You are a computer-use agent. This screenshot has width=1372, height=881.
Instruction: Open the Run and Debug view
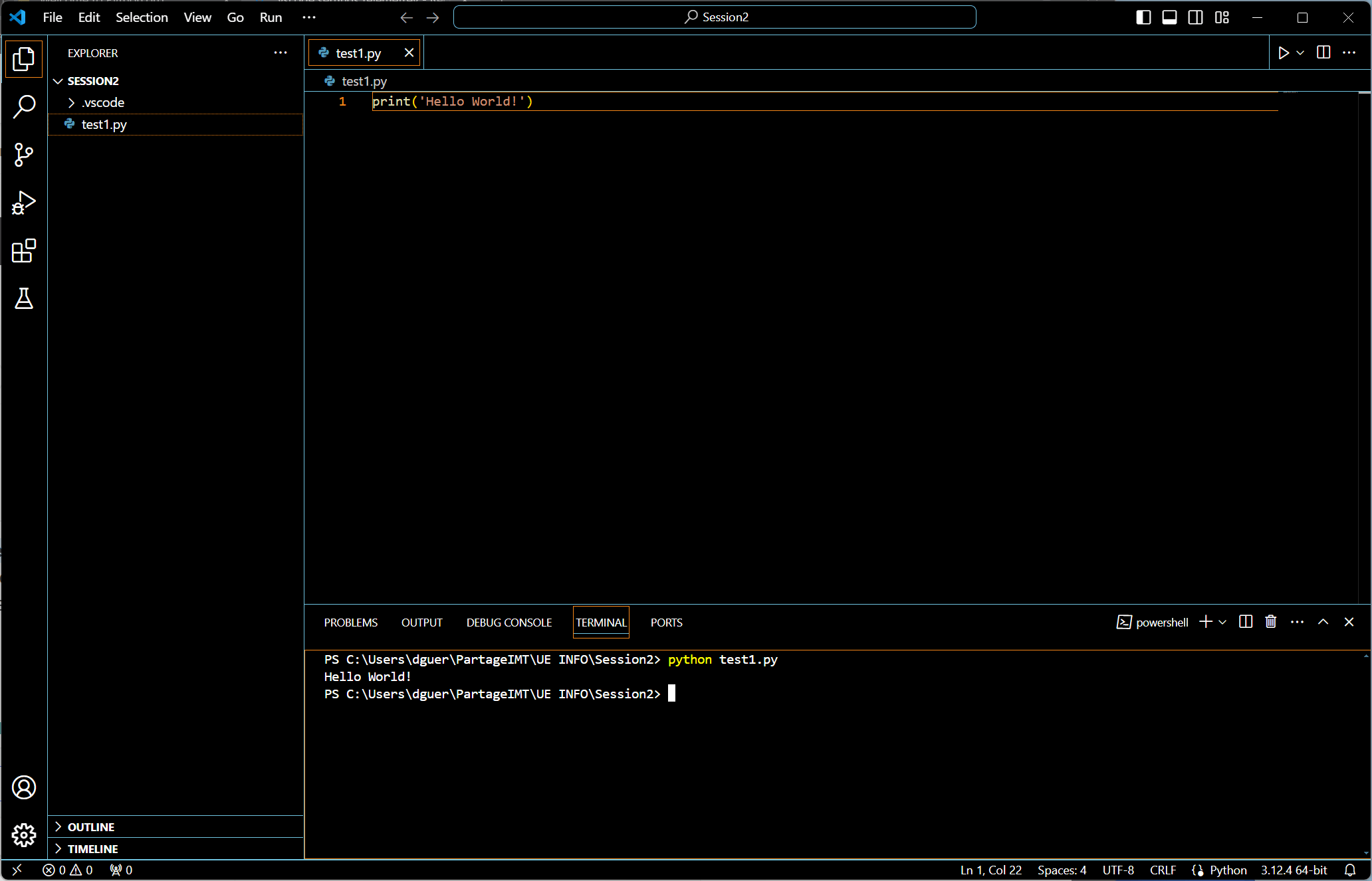click(24, 203)
